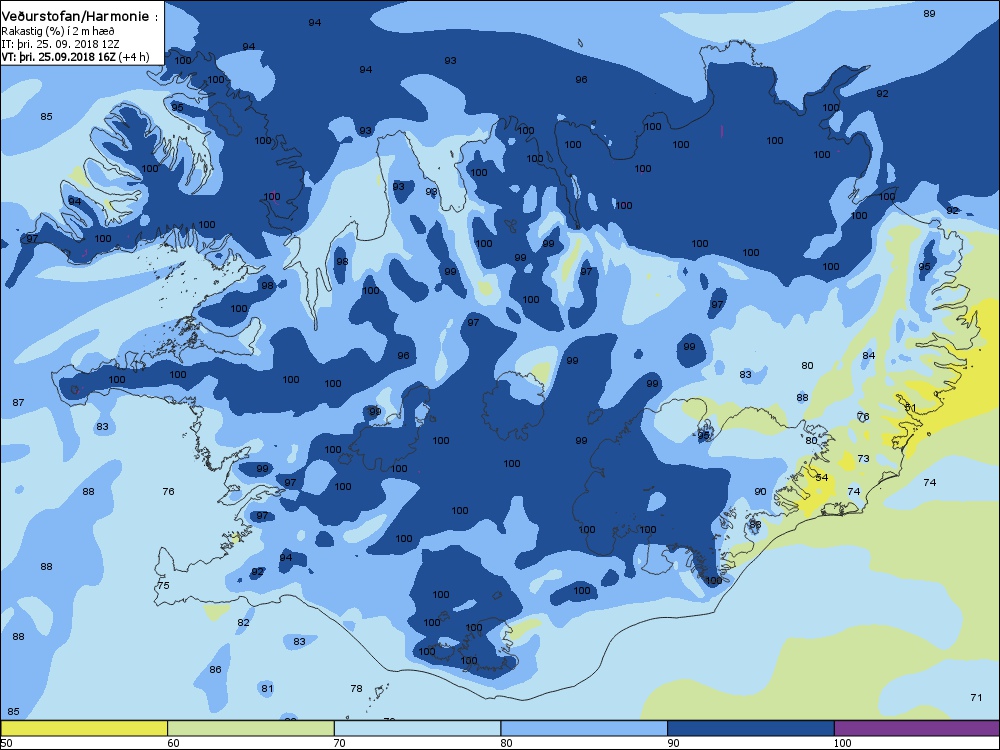Click the humidity value '71' on the map
Viewport: 1000px width, 750px height.
pyautogui.click(x=976, y=698)
